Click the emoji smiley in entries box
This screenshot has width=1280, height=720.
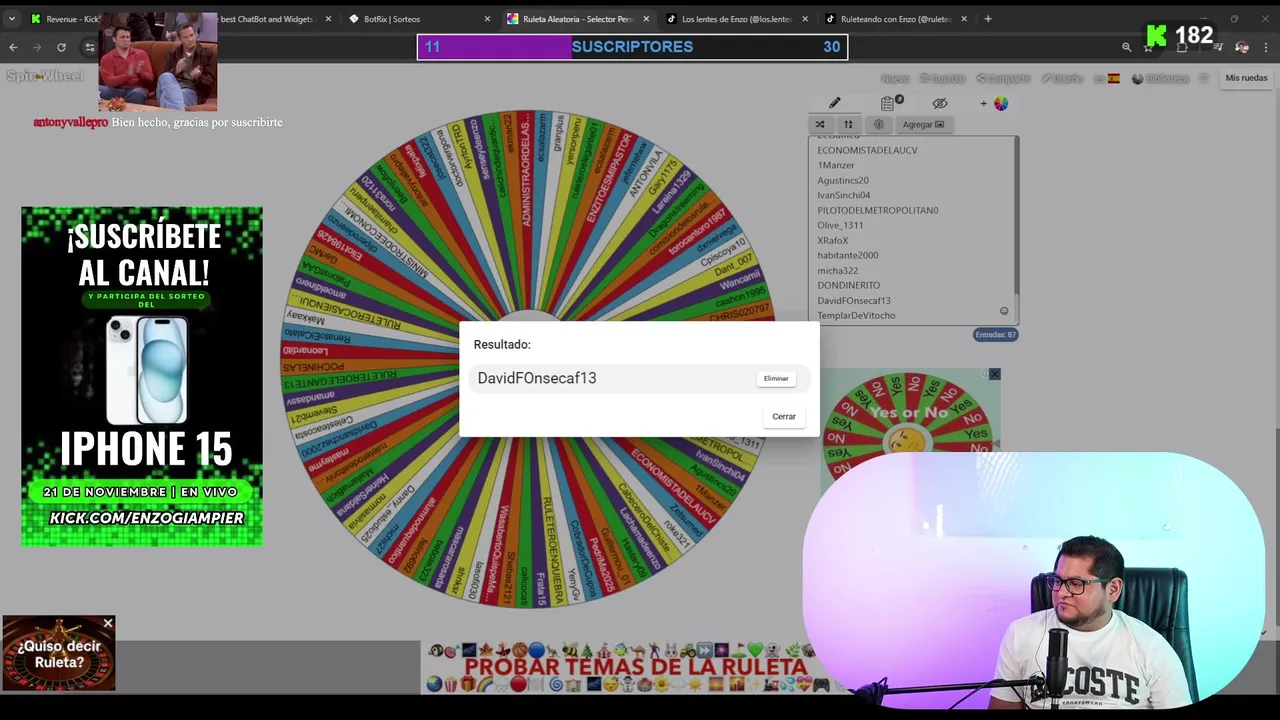pyautogui.click(x=1004, y=311)
